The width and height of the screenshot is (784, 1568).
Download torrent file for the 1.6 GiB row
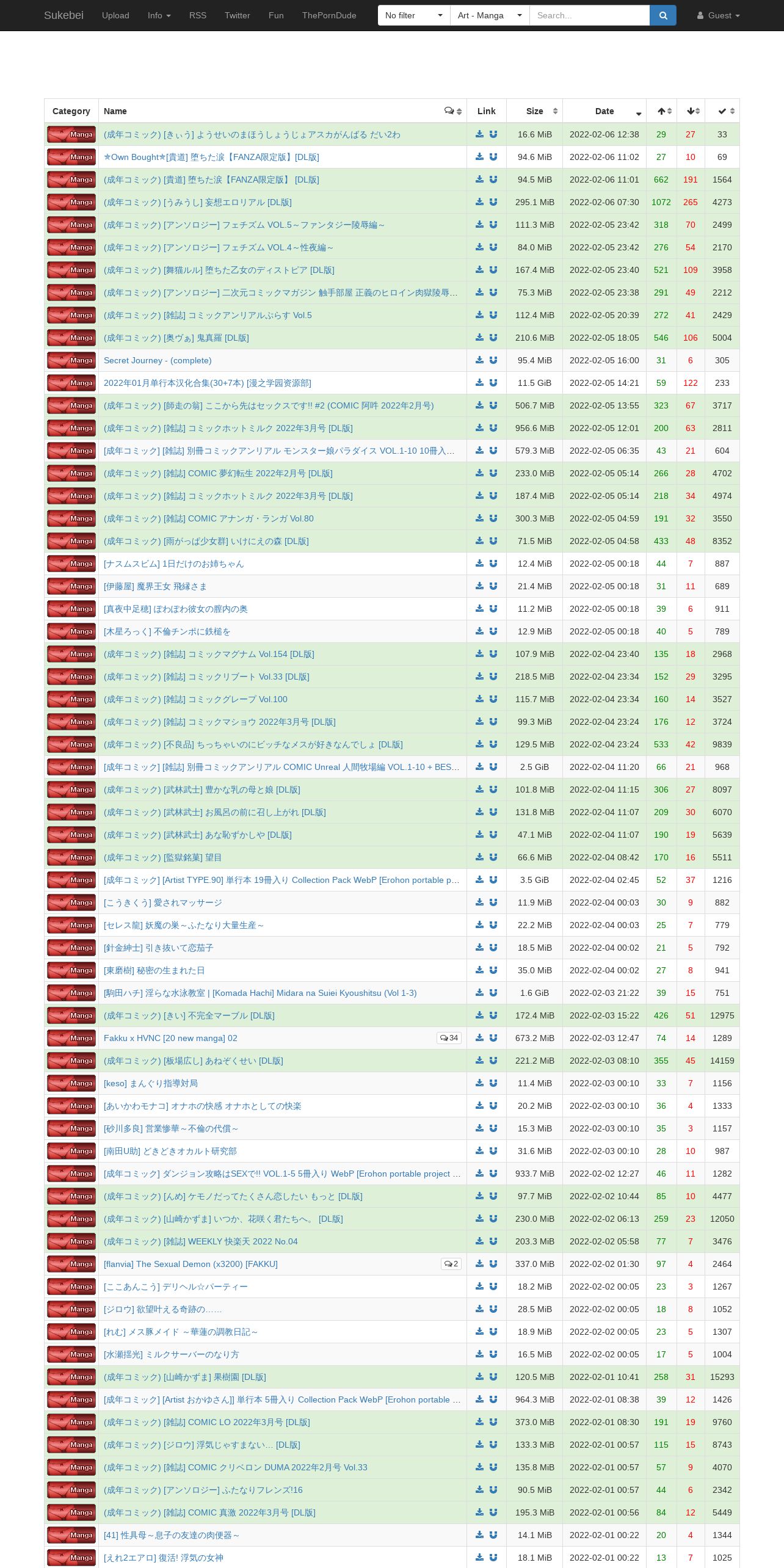479,993
